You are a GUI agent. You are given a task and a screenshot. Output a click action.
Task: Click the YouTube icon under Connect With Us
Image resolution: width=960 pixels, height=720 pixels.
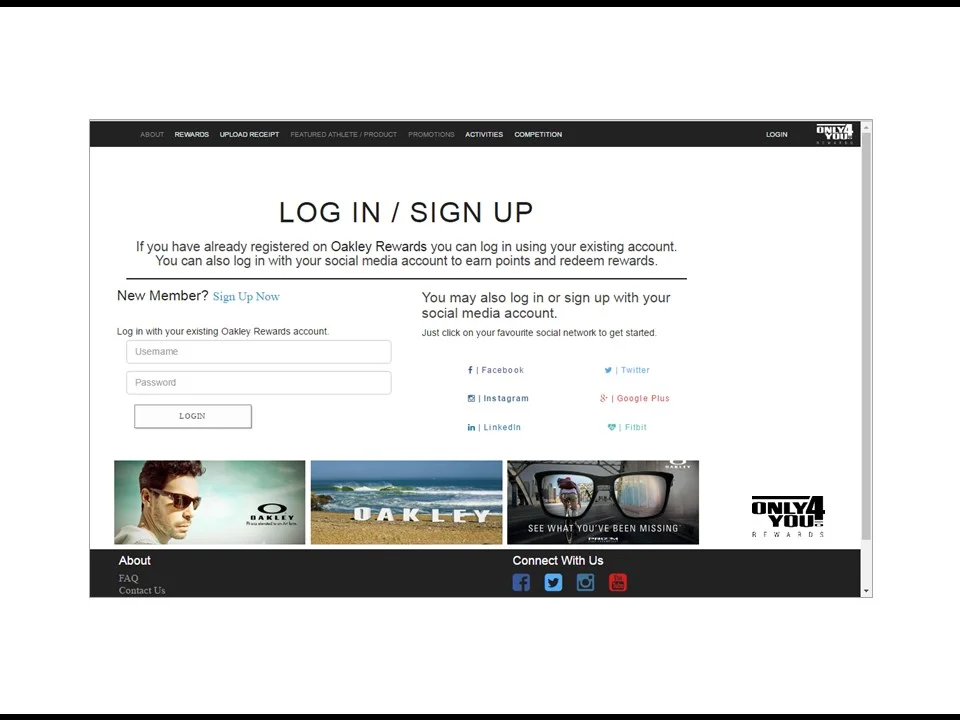click(x=618, y=582)
